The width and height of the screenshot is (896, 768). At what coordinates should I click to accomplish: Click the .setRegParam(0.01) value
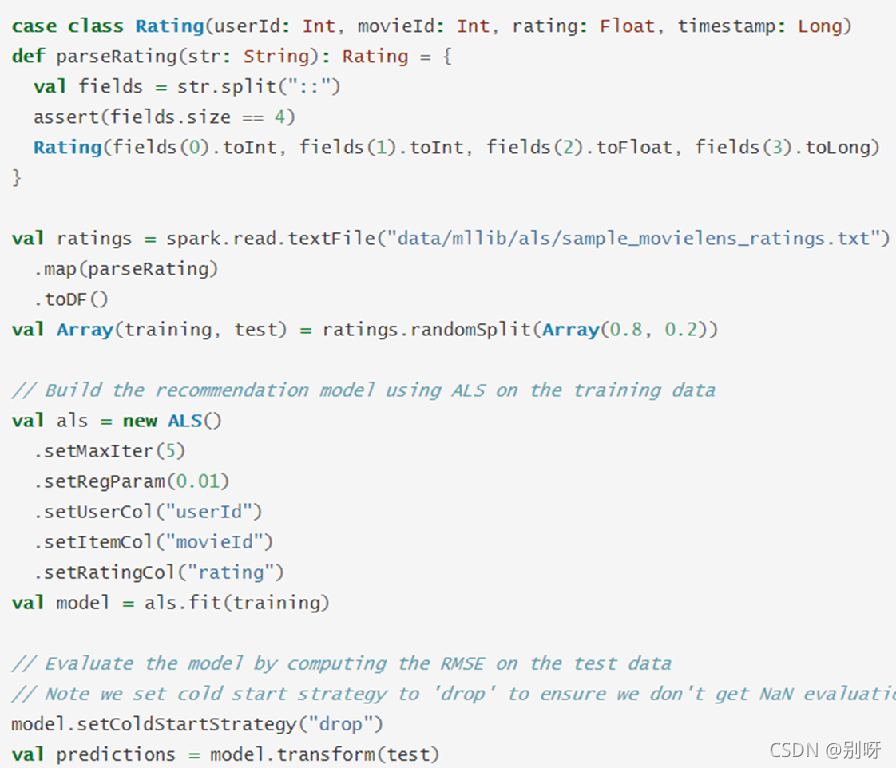pyautogui.click(x=131, y=481)
